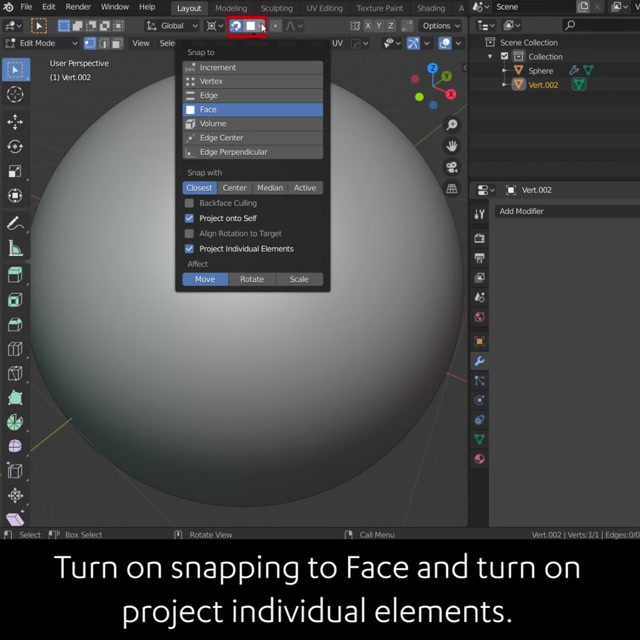
Task: Open the Add Modifier dropdown
Action: [x=560, y=211]
